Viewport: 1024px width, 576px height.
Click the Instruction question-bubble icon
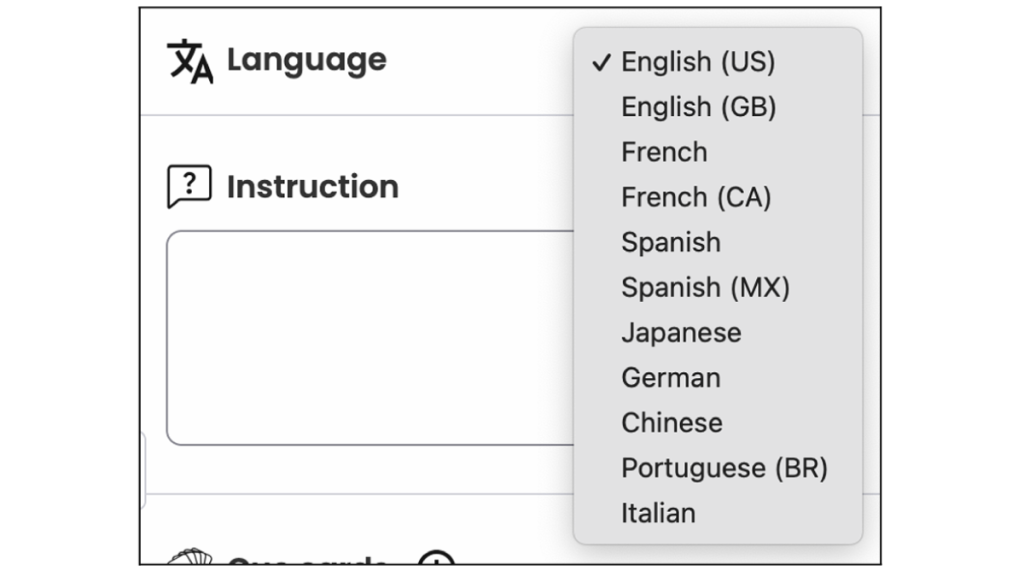(189, 187)
